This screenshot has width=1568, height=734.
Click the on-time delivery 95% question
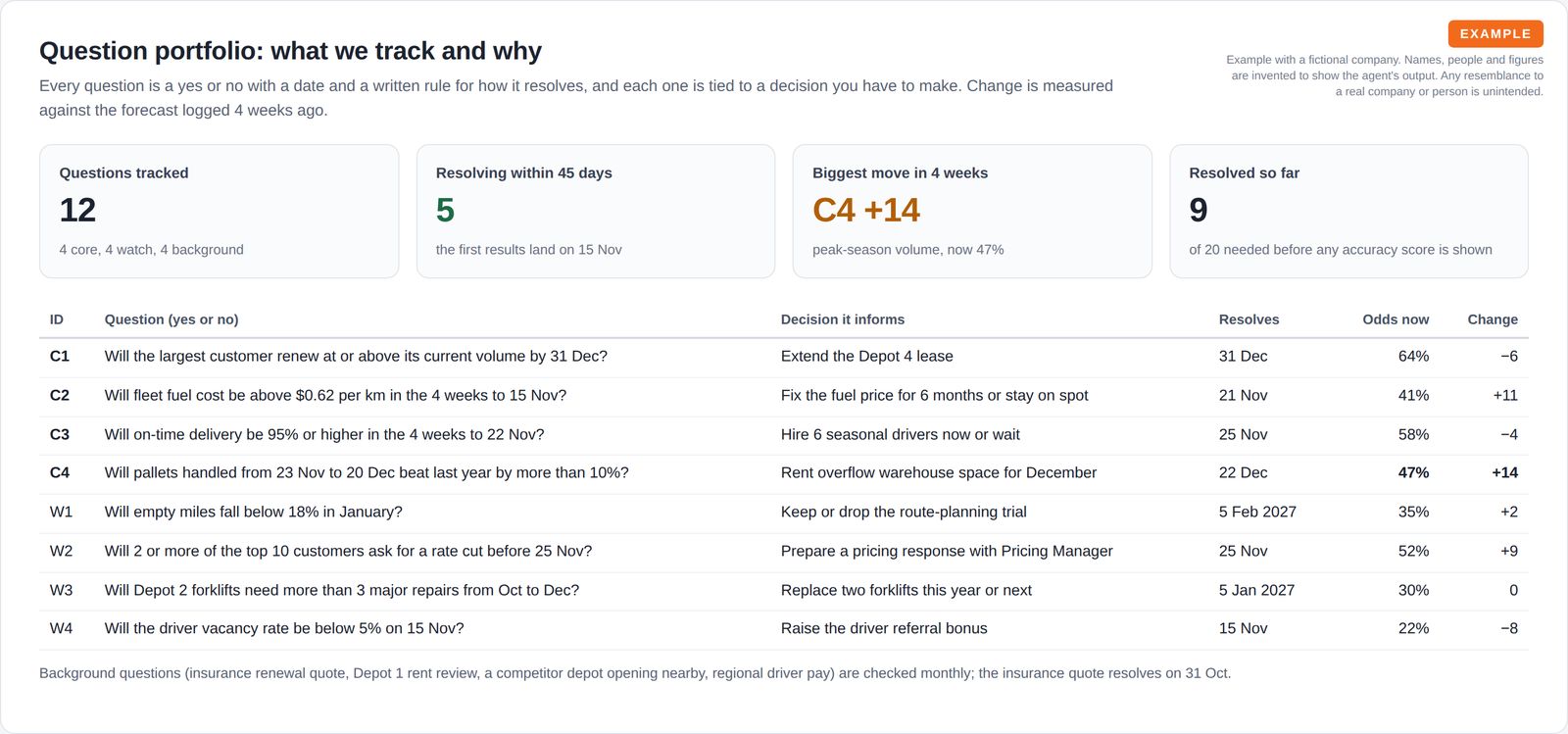[324, 435]
